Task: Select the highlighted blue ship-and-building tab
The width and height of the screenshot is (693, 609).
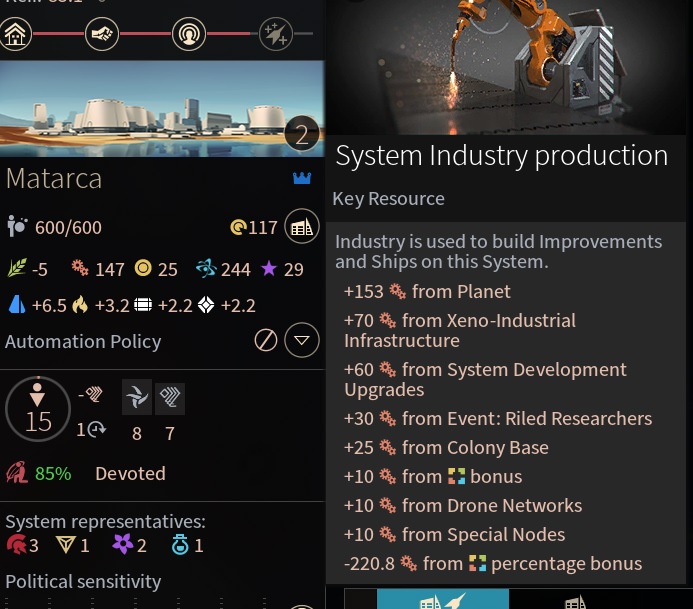Action: tap(442, 600)
